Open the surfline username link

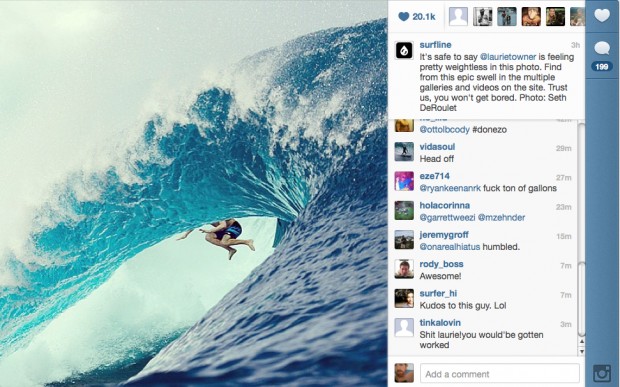pos(435,45)
